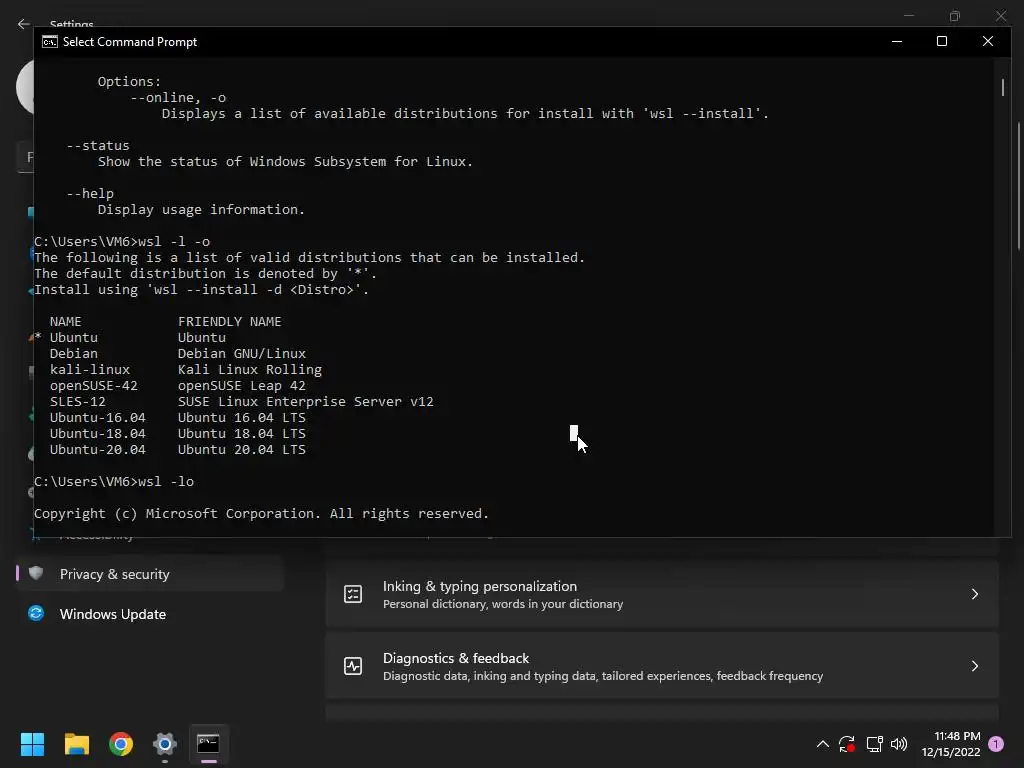Click 'SUSE Linux Enterprise Server v12' text

306,402
